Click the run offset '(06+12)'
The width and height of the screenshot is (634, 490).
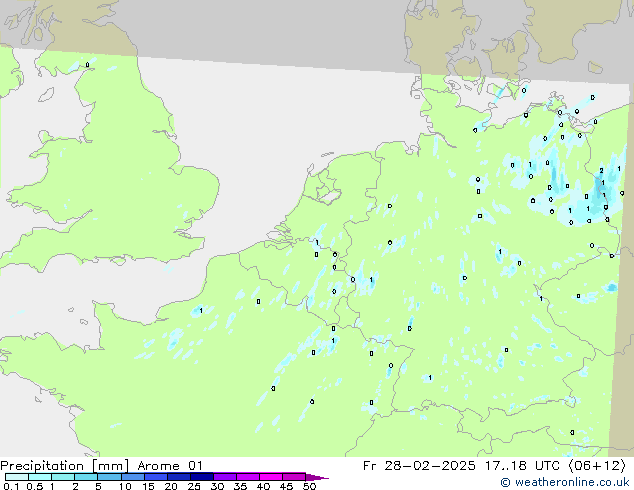point(597,466)
